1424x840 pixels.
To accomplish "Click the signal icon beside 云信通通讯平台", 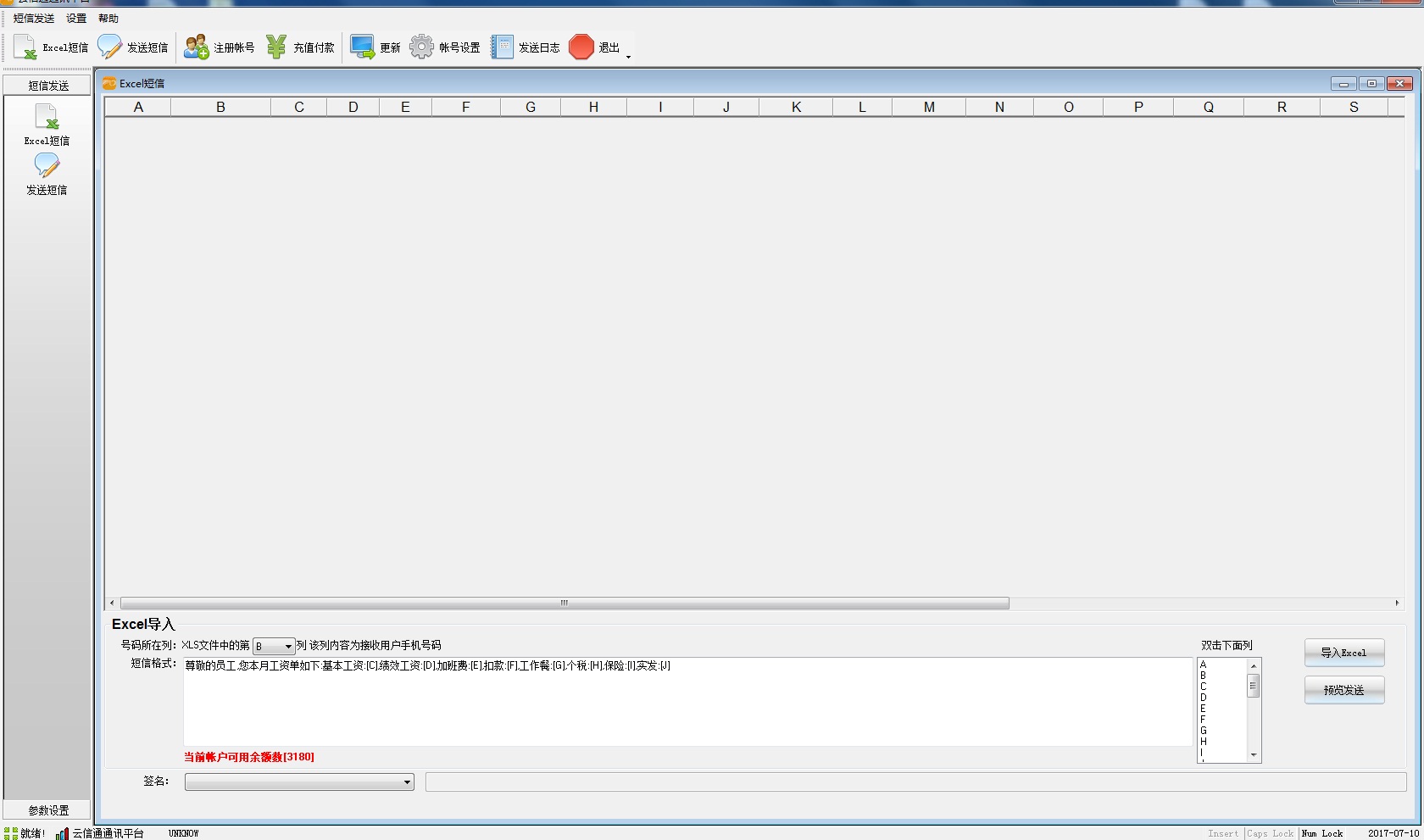I will tap(63, 833).
